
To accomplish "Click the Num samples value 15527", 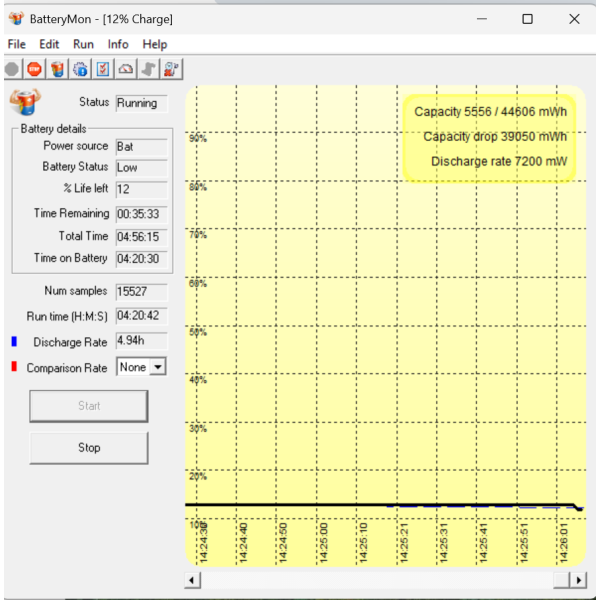I will (x=142, y=292).
